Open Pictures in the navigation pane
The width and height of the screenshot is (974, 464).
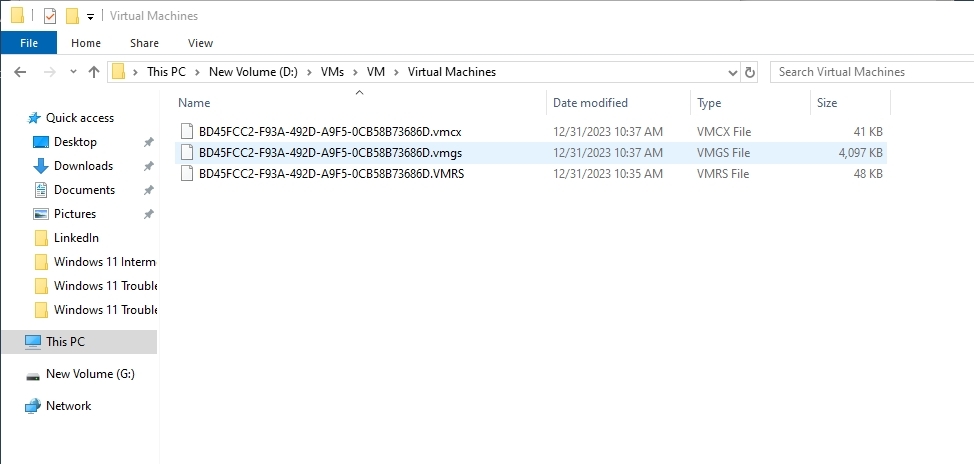[x=75, y=214]
